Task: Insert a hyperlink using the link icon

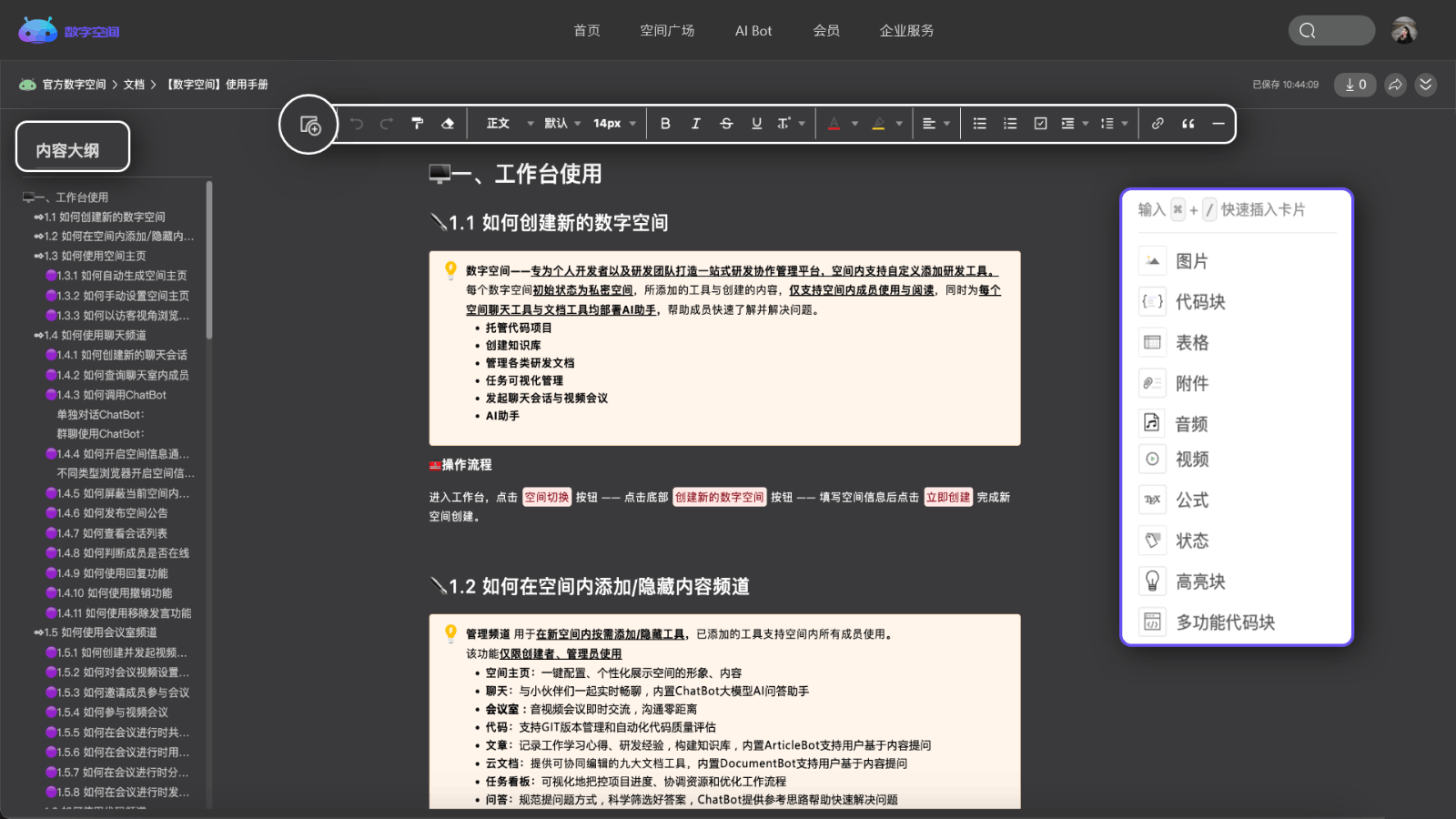Action: [1158, 123]
